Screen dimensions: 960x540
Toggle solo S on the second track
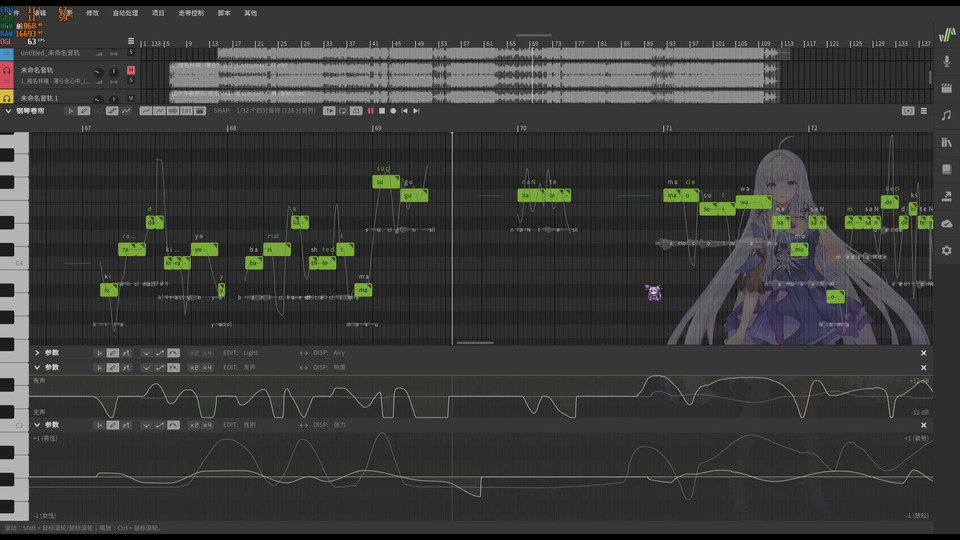(130, 80)
